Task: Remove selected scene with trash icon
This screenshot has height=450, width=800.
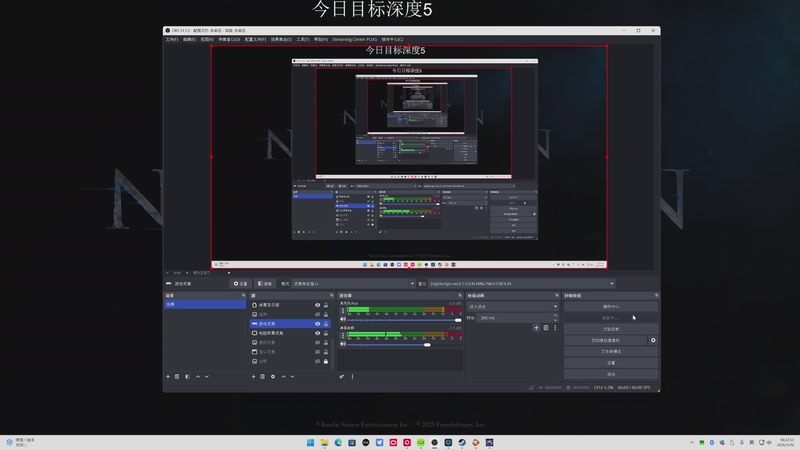Action: 177,377
